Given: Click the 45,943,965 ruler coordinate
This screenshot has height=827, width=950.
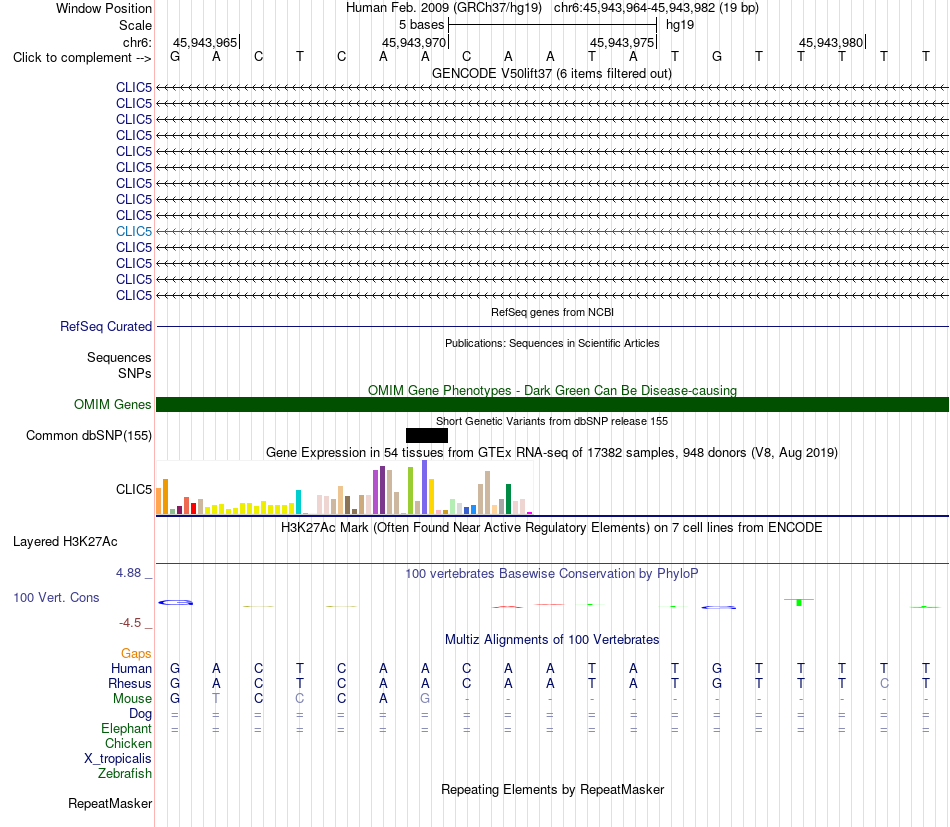Looking at the screenshot, I should (205, 42).
